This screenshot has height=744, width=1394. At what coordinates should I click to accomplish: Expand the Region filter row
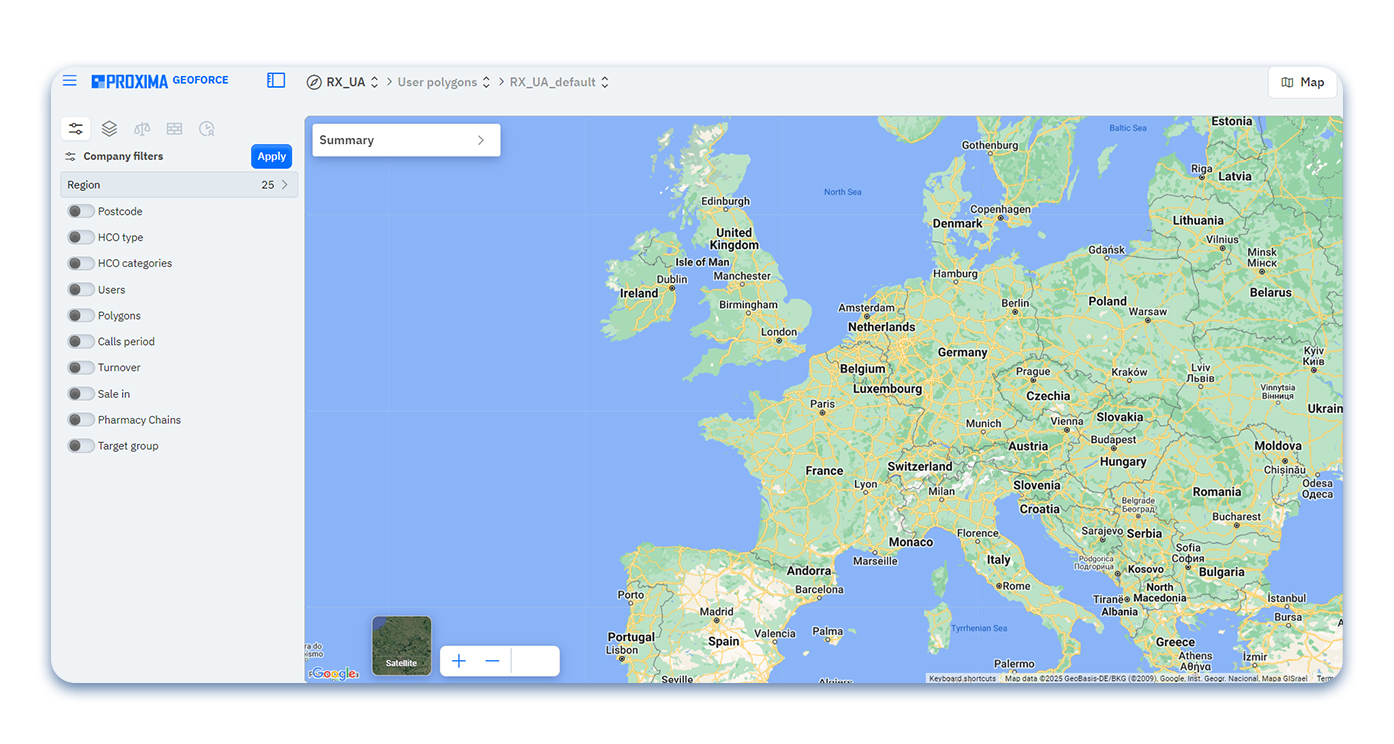180,185
